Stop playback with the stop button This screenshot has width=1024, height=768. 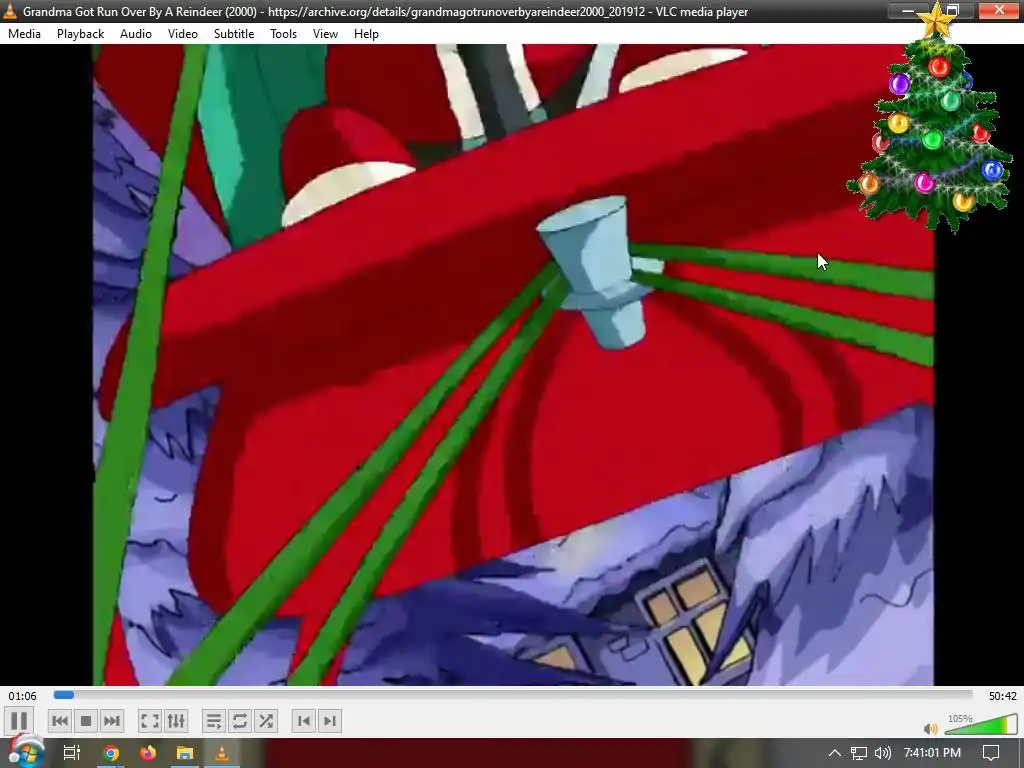pos(86,721)
